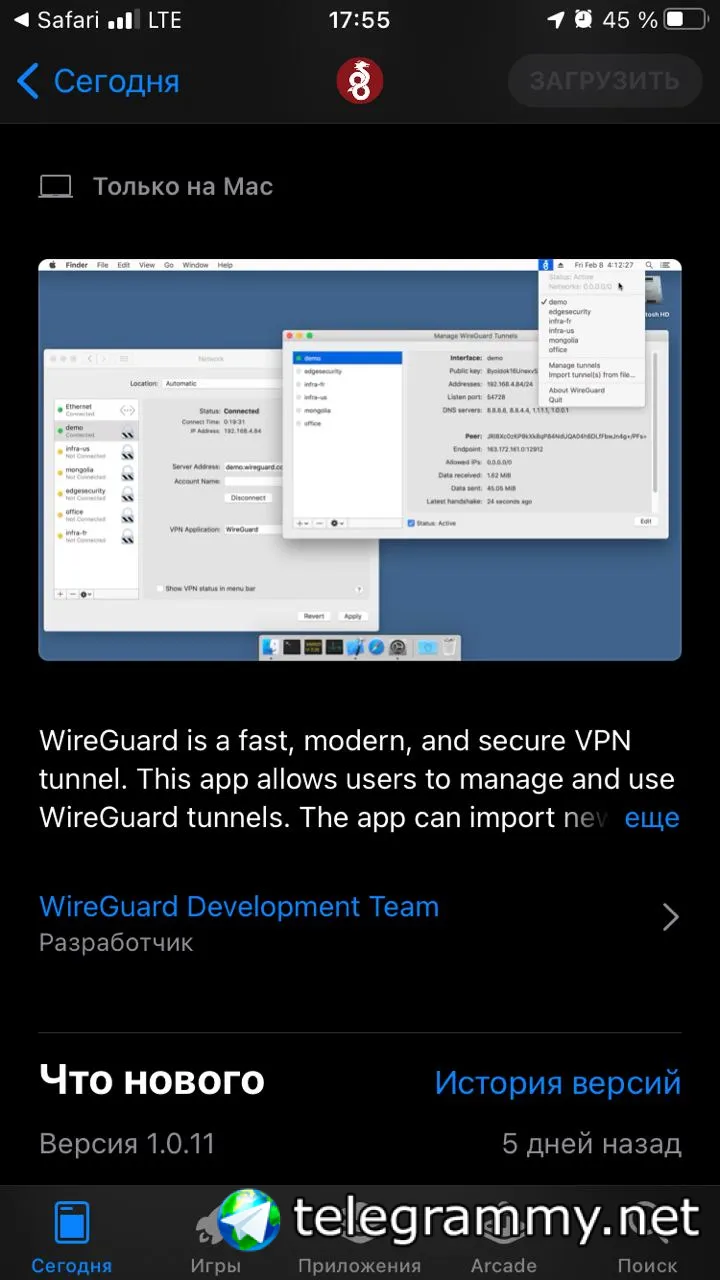Tap the Версия 1.0.11 text
Image resolution: width=720 pixels, height=1280 pixels.
[127, 1144]
